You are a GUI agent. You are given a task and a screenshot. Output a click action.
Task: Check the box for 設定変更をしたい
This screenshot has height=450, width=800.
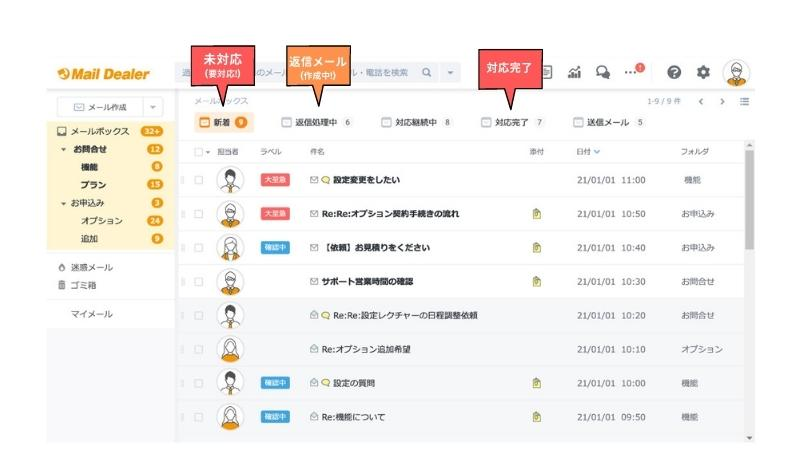[198, 180]
